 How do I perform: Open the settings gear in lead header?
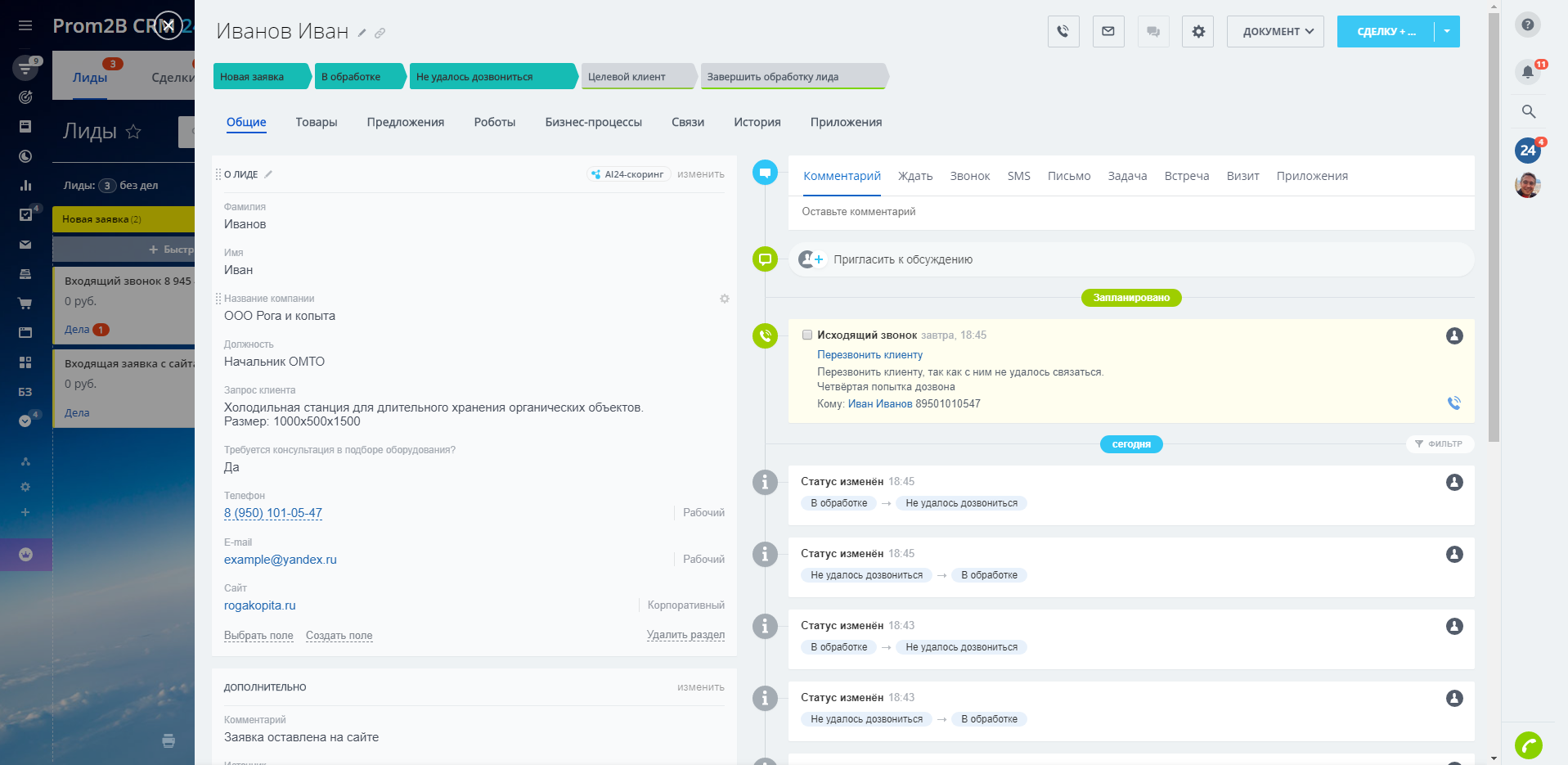pyautogui.click(x=1198, y=32)
